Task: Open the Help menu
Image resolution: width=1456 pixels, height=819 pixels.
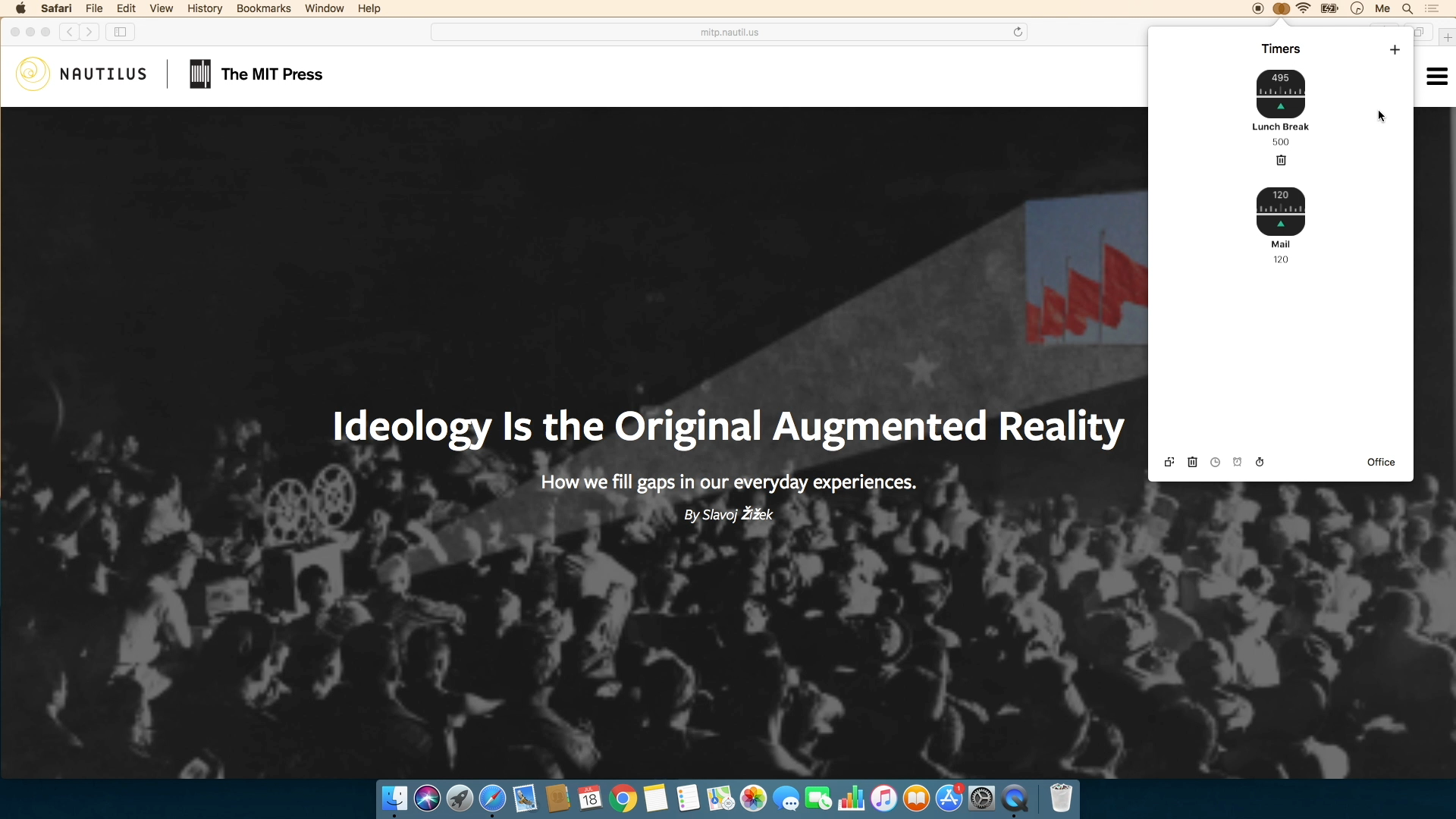Action: tap(369, 8)
